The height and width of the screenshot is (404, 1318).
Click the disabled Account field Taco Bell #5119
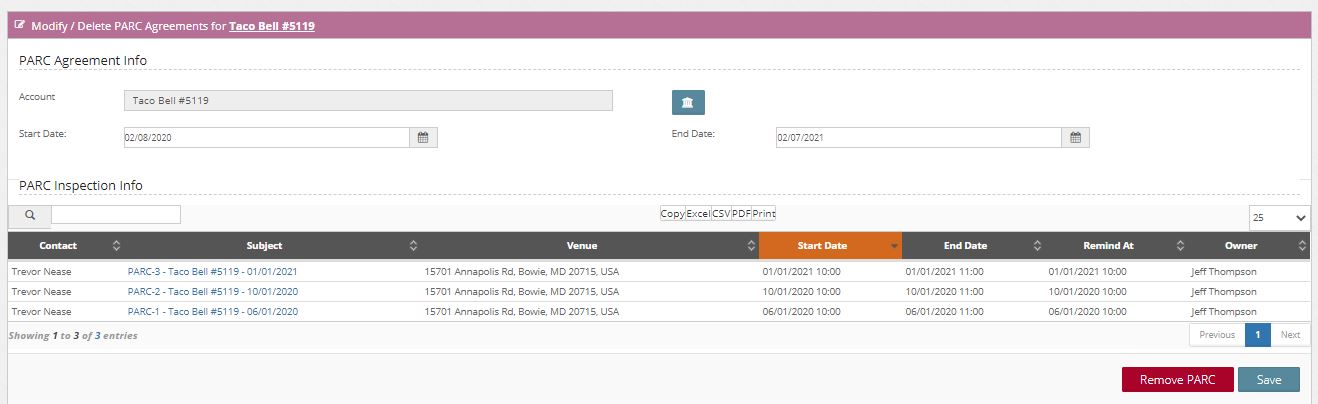pyautogui.click(x=368, y=101)
